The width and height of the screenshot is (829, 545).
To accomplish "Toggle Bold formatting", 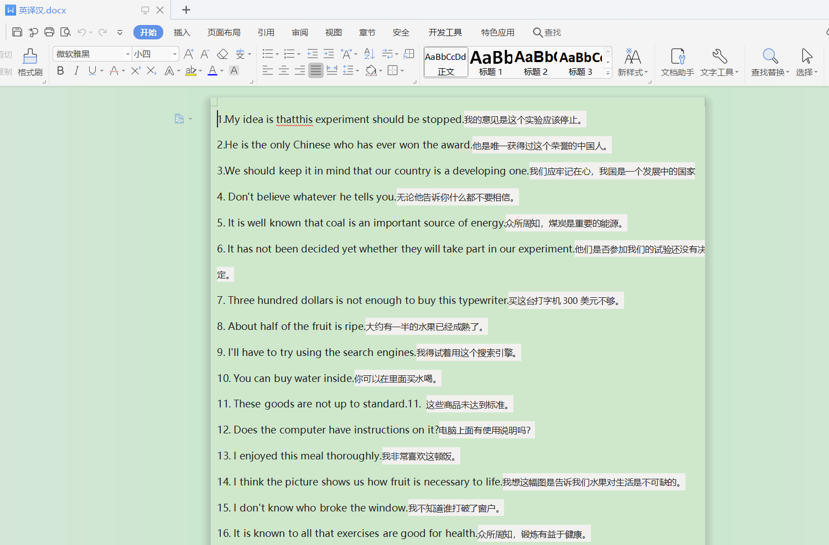I will (x=61, y=71).
